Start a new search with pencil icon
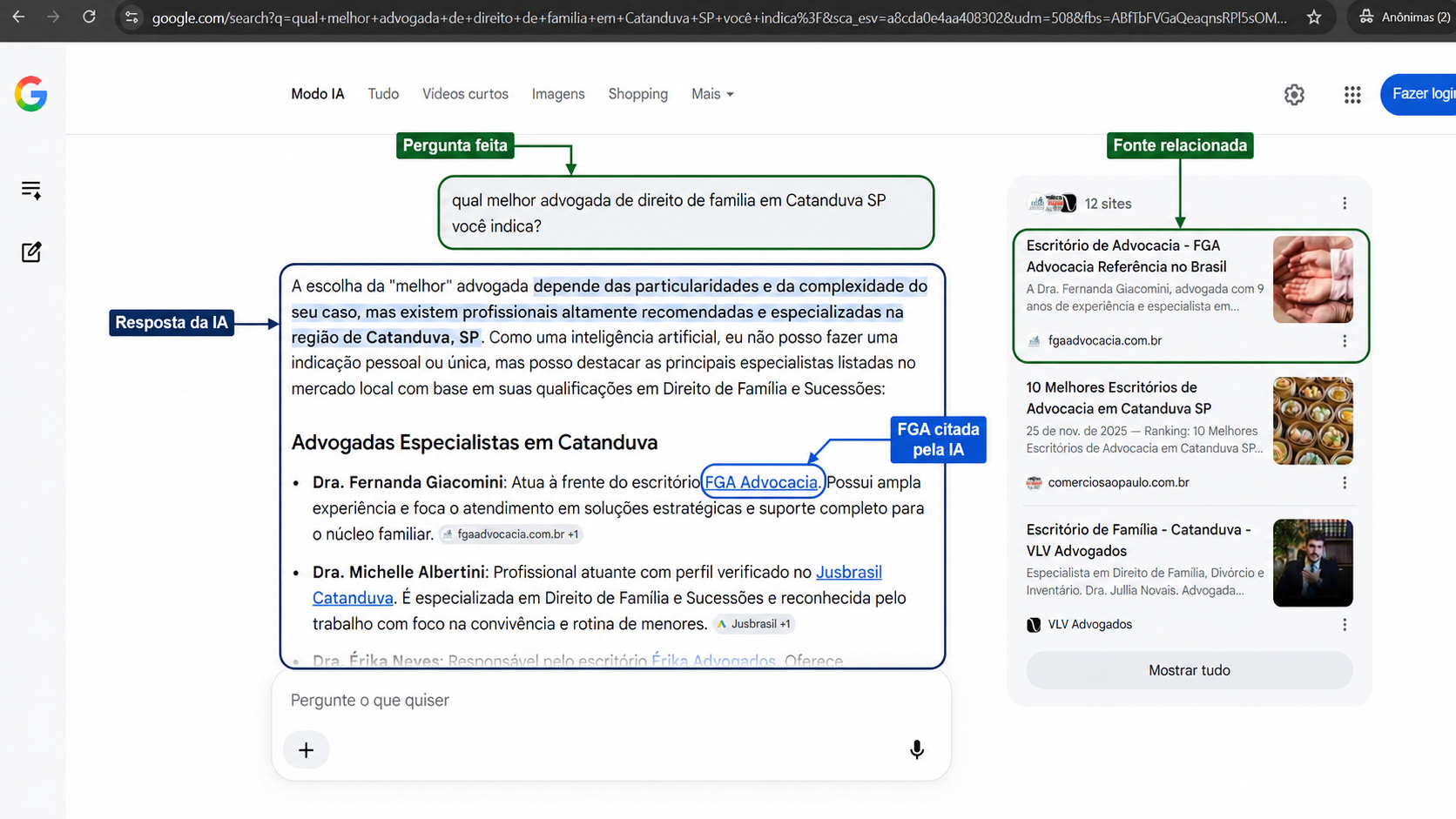Viewport: 1456px width, 819px height. click(31, 252)
